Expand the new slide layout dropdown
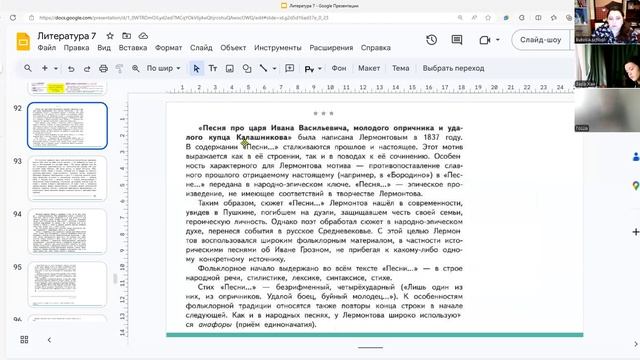 pyautogui.click(x=56, y=69)
